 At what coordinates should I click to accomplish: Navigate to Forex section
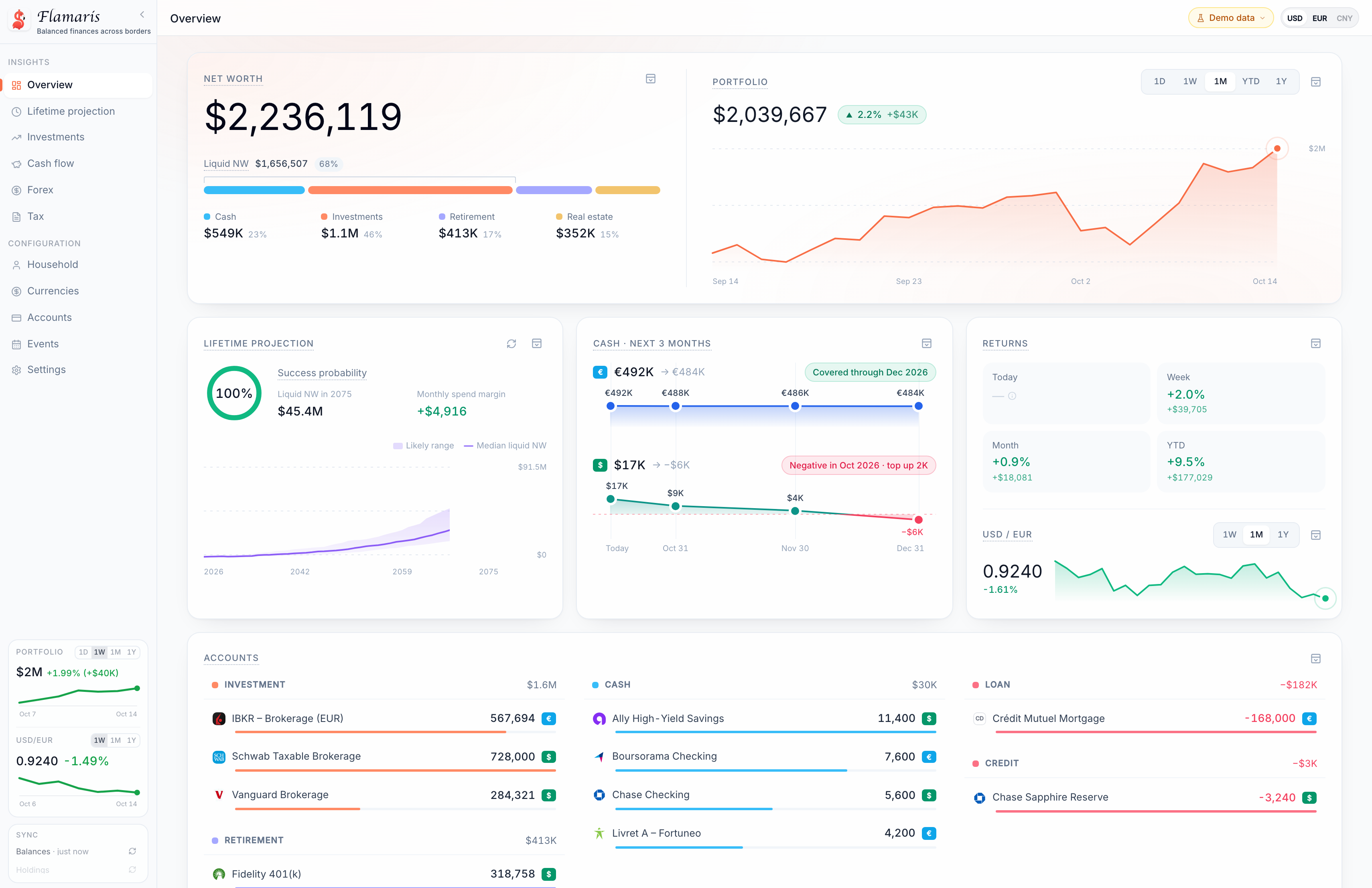[x=78, y=190]
